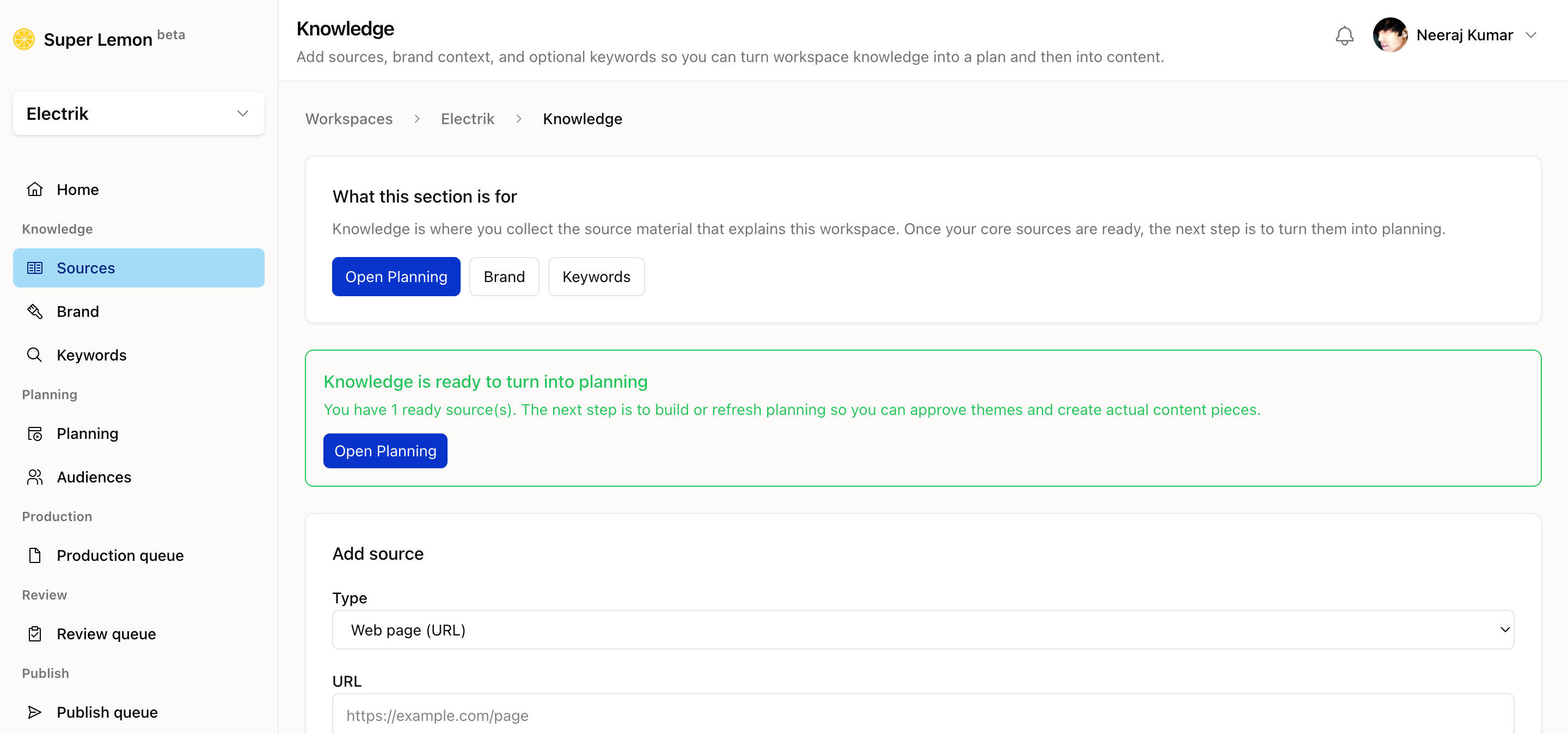Click Neeraj Kumar's profile picture
This screenshot has width=1568, height=734.
[1391, 35]
